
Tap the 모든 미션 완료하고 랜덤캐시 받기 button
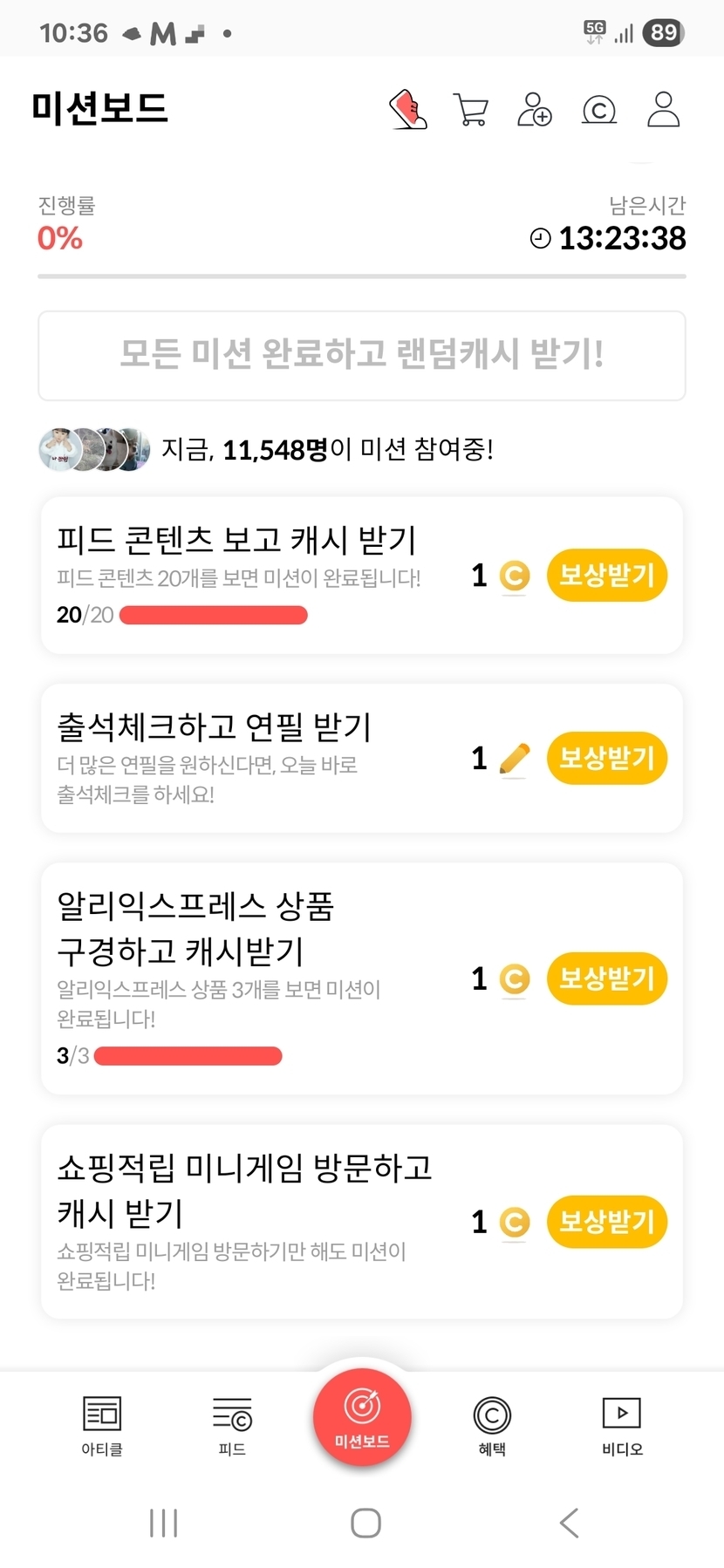[x=362, y=355]
